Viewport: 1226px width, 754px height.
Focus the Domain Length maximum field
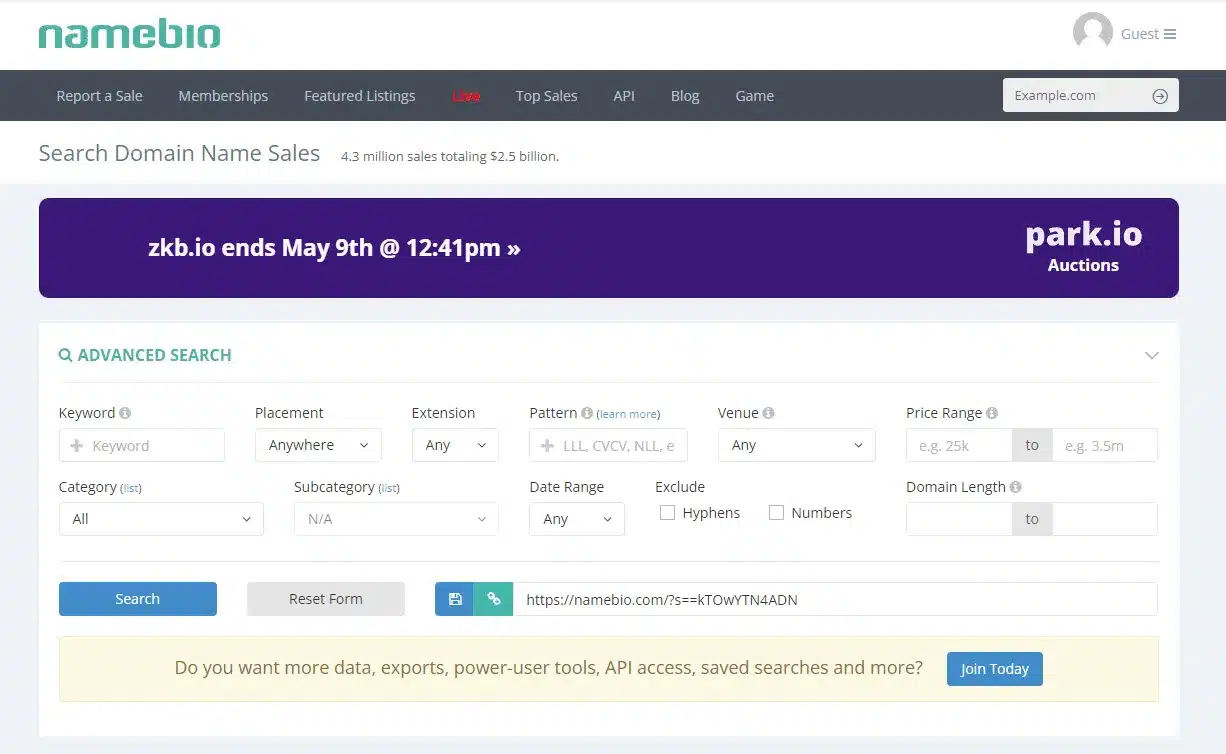[1105, 519]
